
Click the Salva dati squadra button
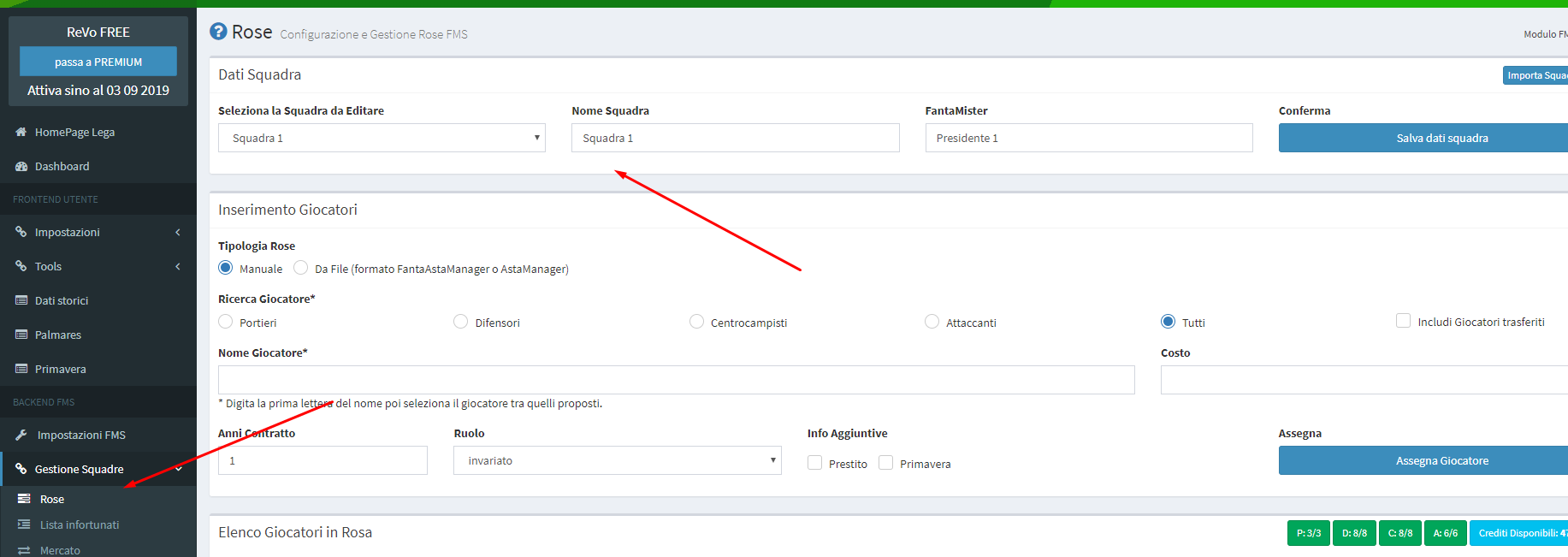pyautogui.click(x=1441, y=138)
